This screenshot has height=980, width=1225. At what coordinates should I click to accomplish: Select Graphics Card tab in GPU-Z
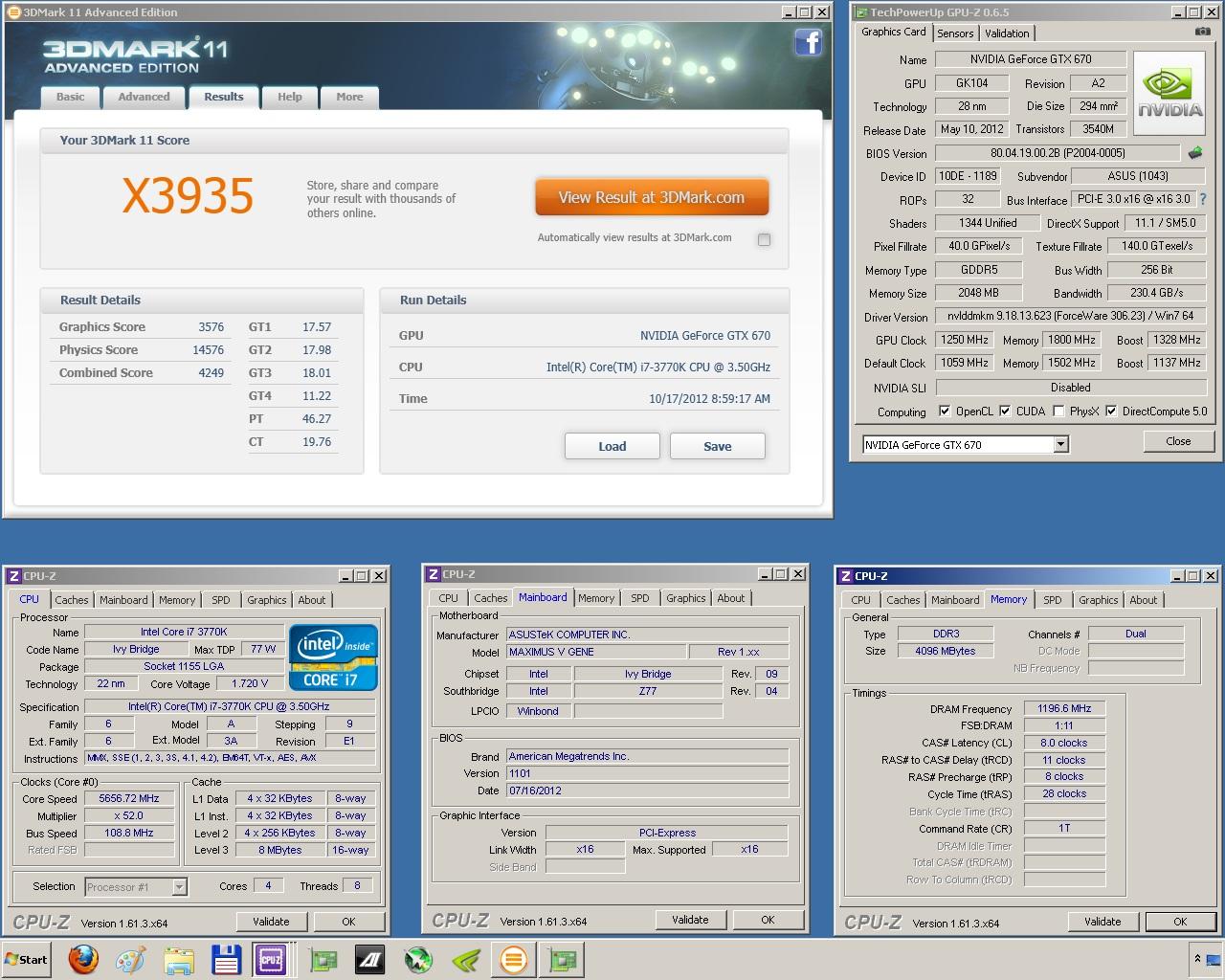(x=894, y=32)
